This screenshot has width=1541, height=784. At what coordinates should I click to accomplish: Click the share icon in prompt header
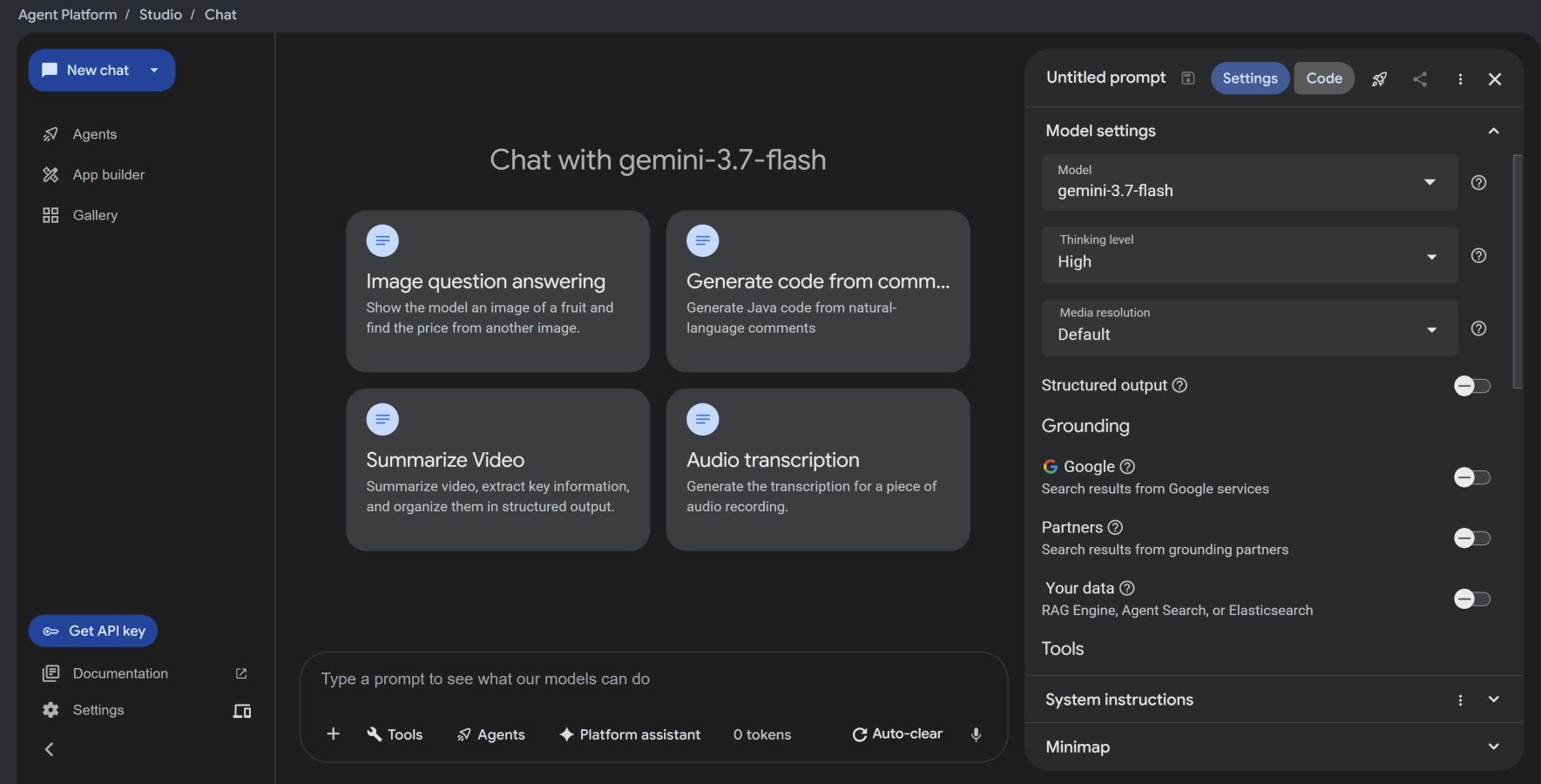click(x=1420, y=79)
